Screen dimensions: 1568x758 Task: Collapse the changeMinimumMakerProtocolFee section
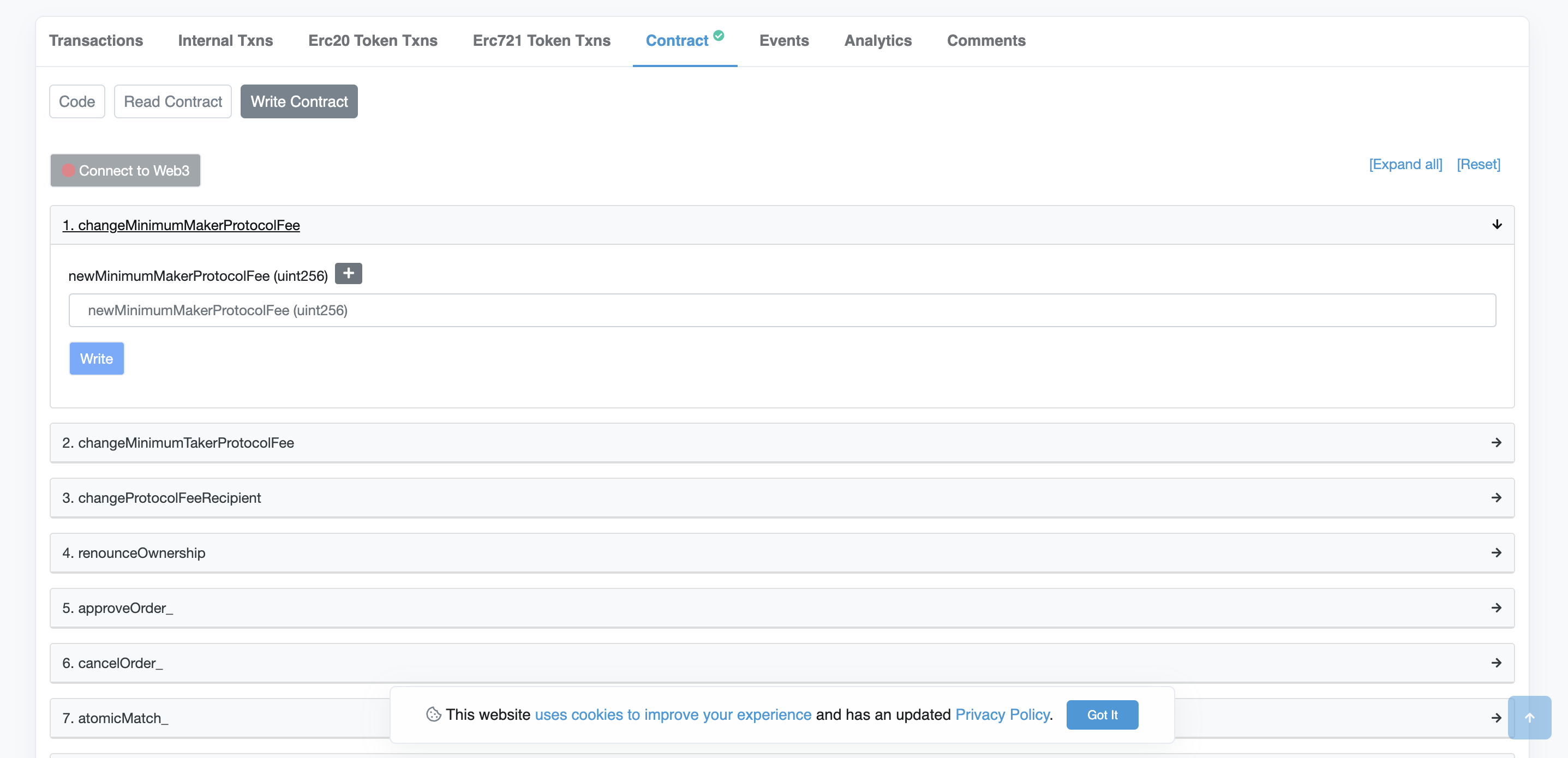[1496, 225]
